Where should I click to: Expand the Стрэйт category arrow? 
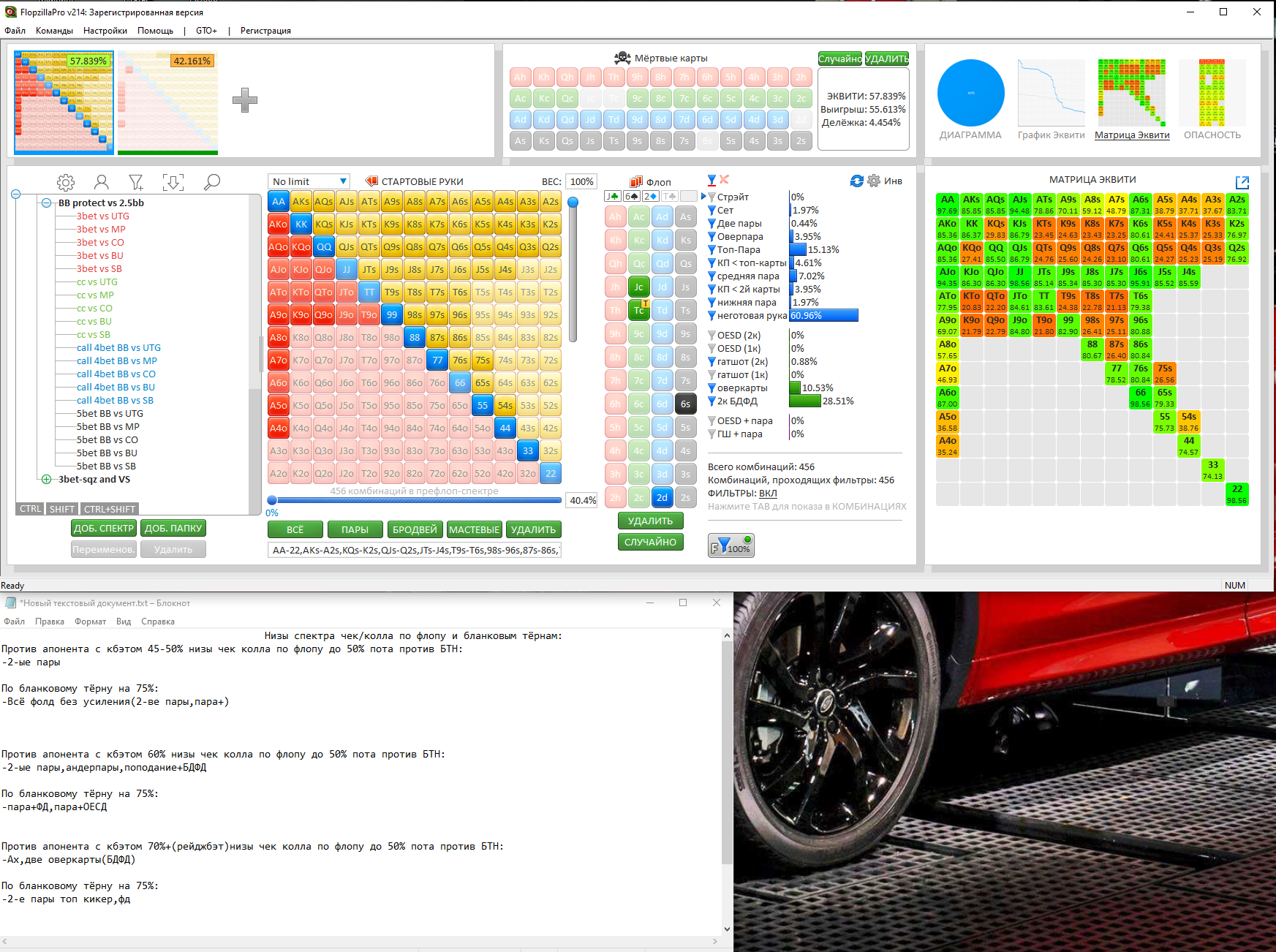703,197
